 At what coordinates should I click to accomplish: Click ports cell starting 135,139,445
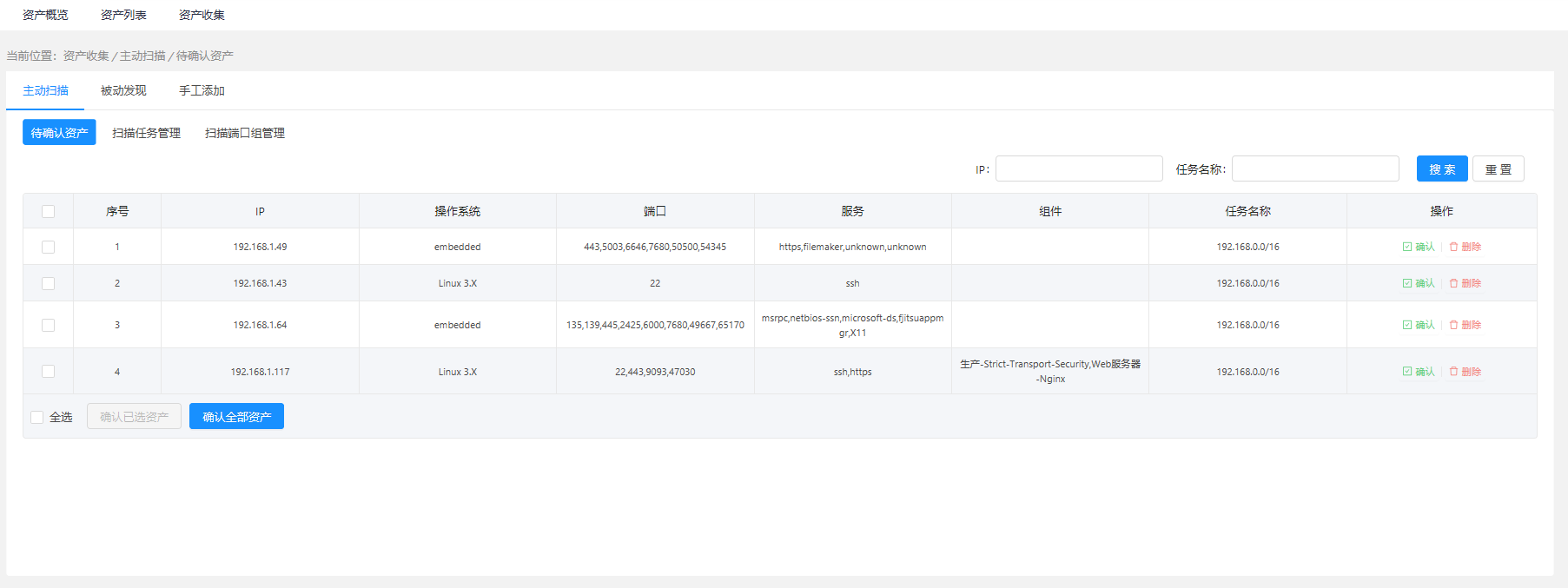(x=655, y=325)
